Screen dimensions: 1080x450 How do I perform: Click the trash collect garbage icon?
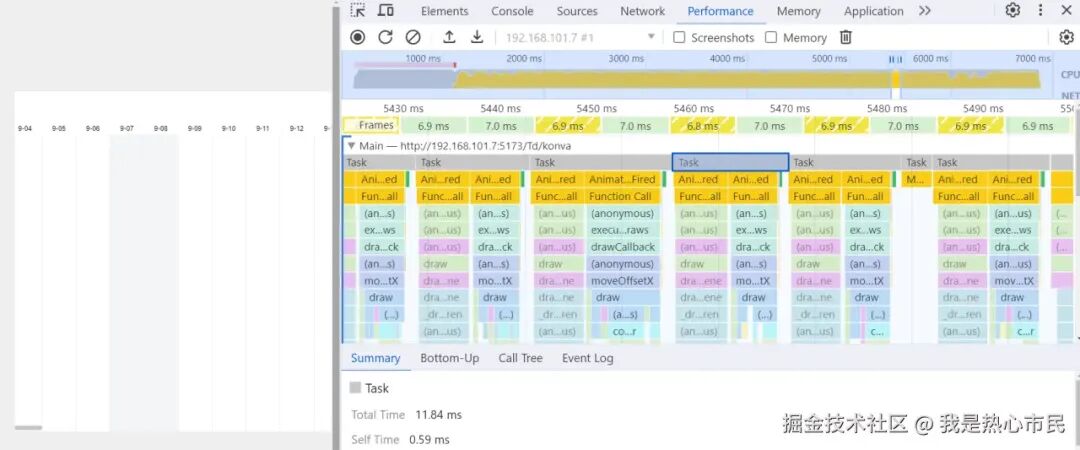(846, 37)
